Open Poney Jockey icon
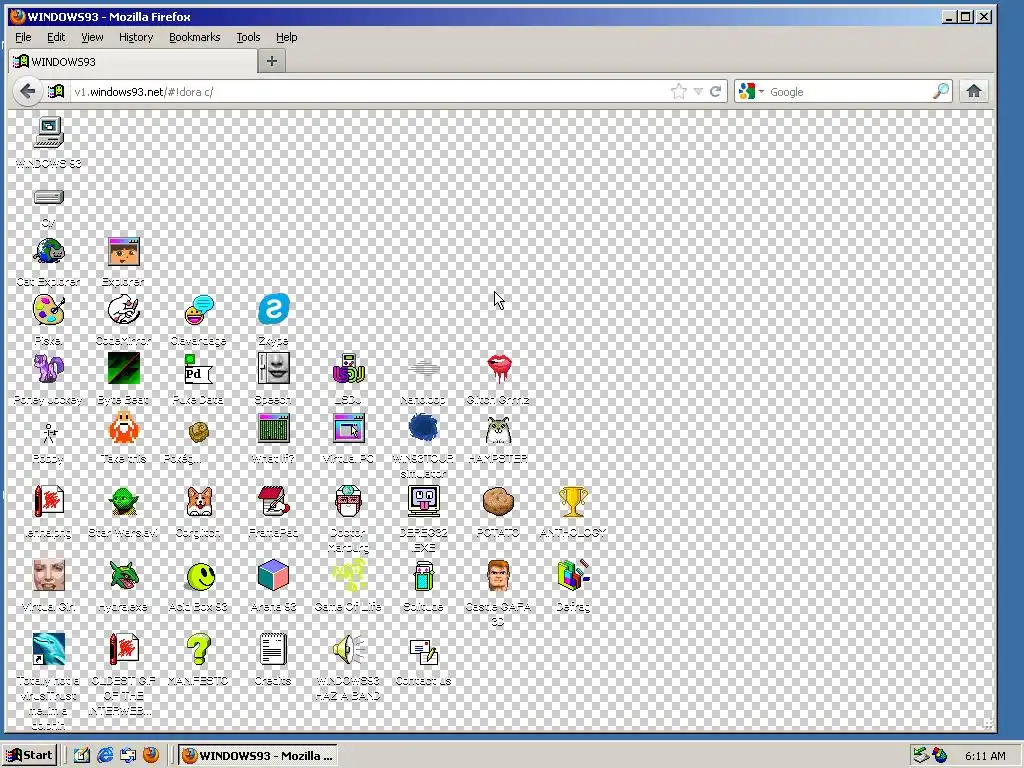 pyautogui.click(x=49, y=369)
